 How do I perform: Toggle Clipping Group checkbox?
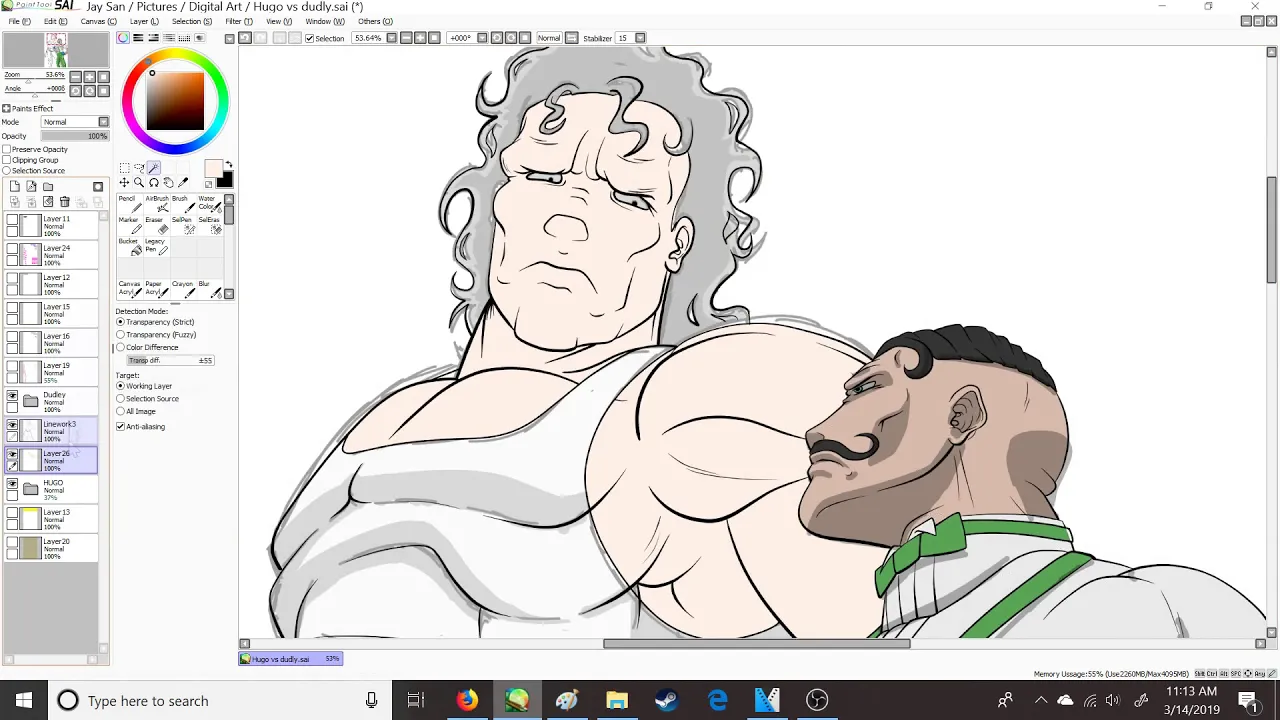[x=7, y=160]
